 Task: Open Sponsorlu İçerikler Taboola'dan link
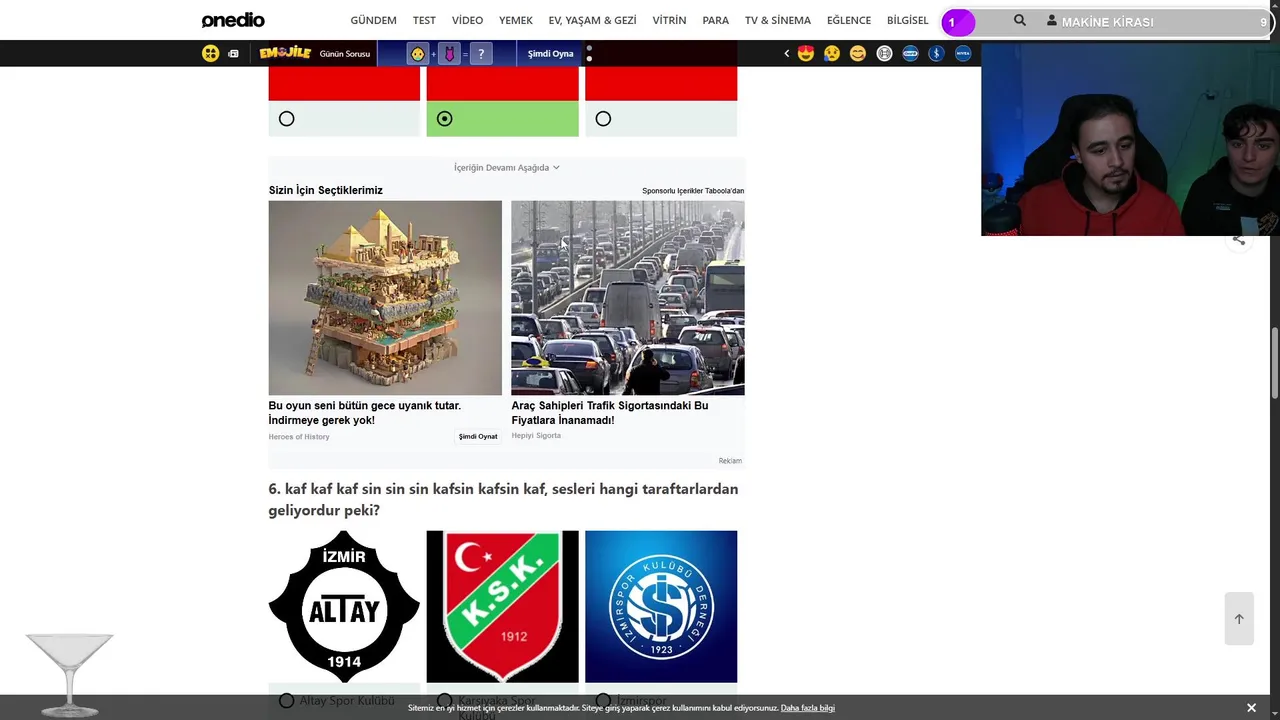(x=693, y=191)
